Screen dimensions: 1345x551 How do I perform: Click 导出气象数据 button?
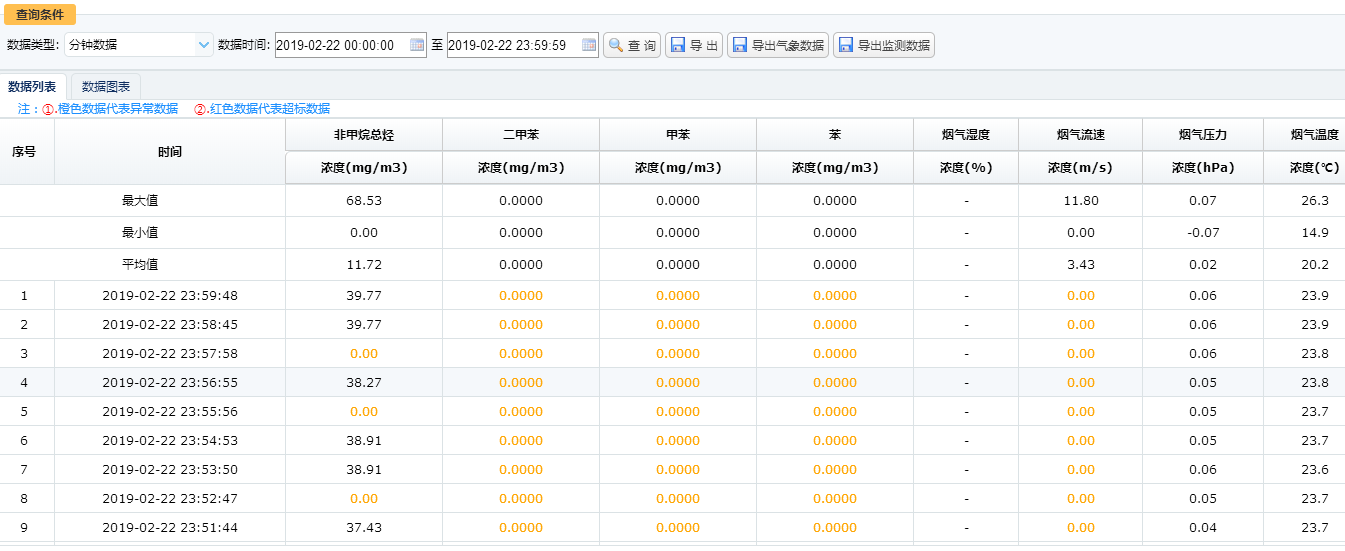click(x=778, y=45)
